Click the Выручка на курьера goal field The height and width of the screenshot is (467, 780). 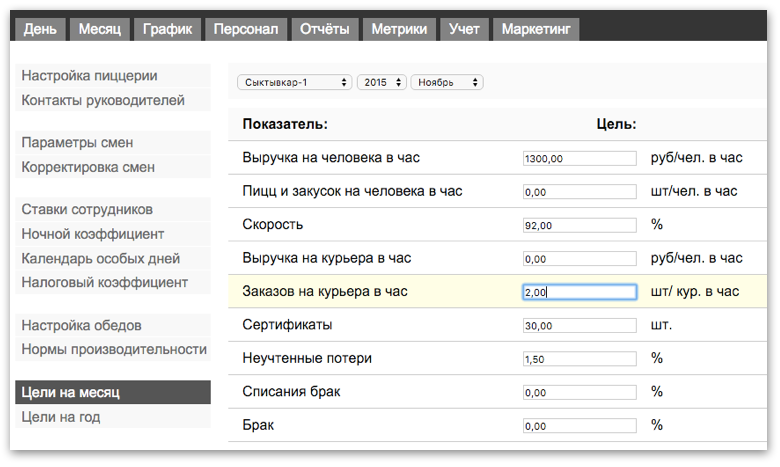point(580,259)
